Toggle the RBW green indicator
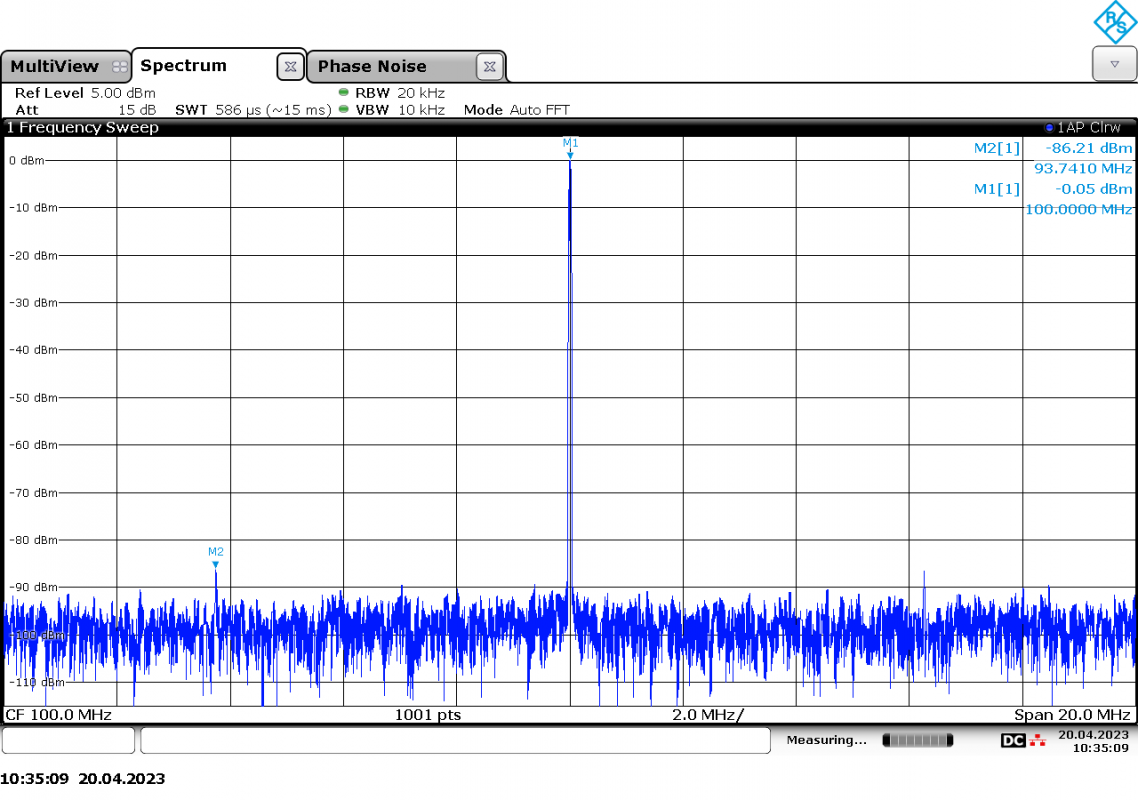Screen dimensions: 1138x800 click(x=343, y=92)
